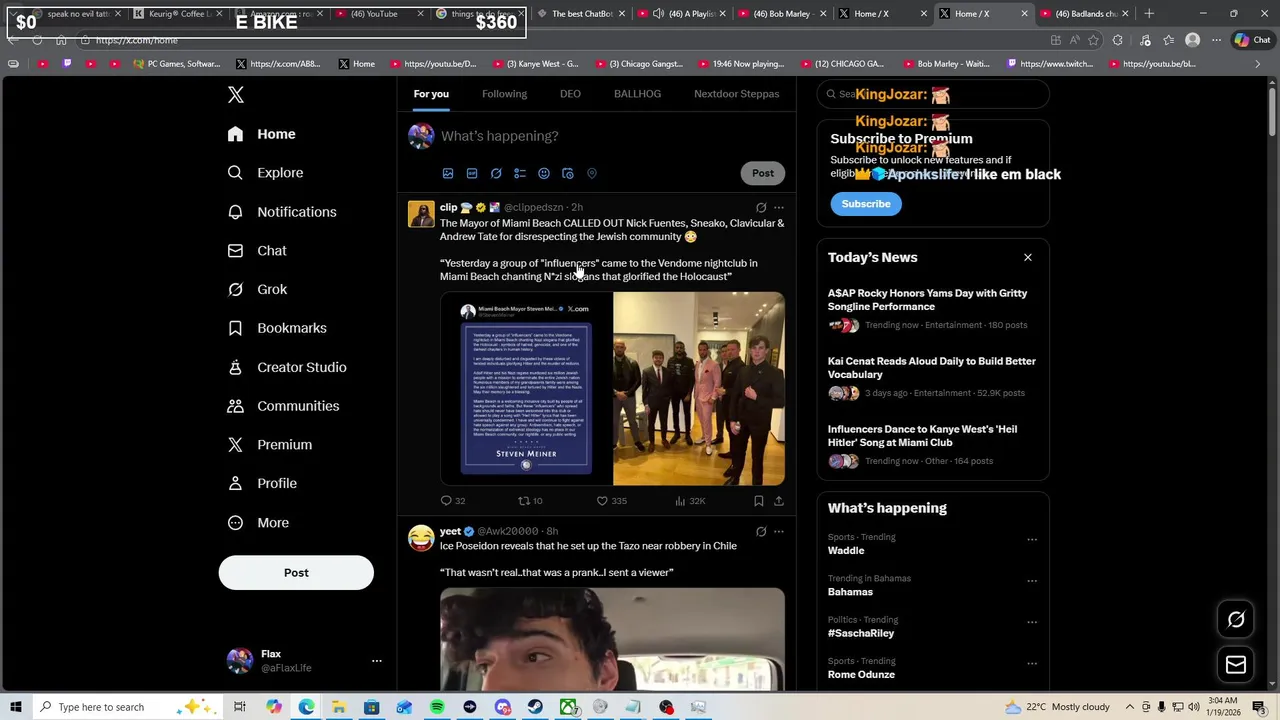
Task: Click the Grok enhance icon in composer
Action: [496, 173]
